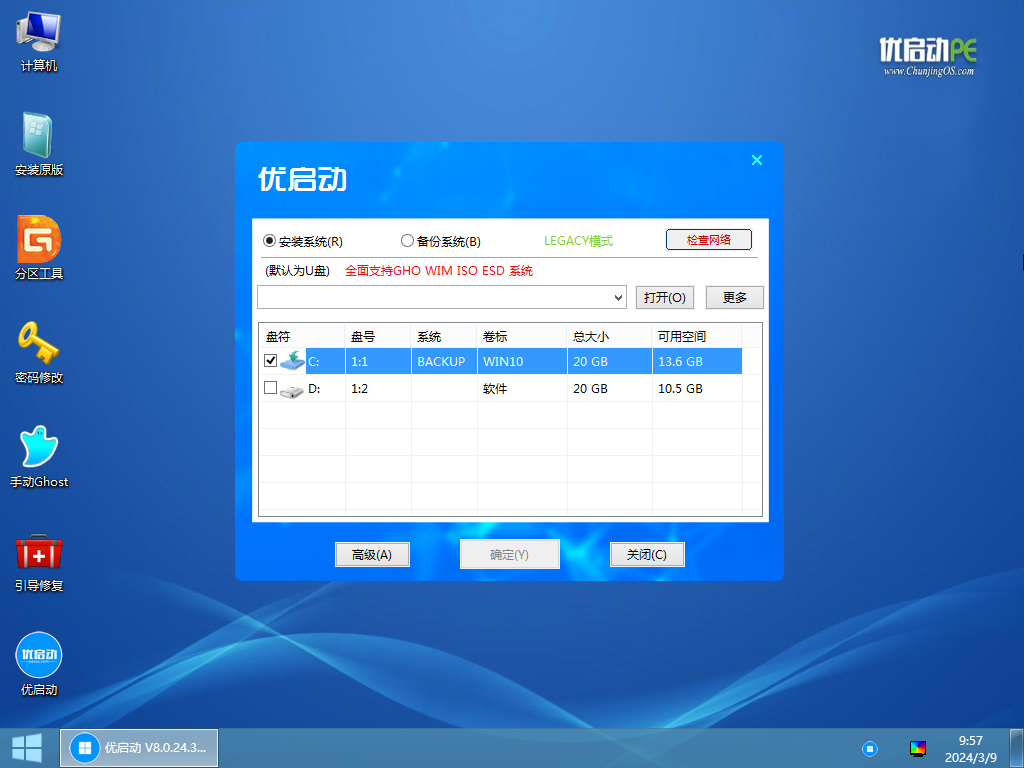The height and width of the screenshot is (768, 1024).
Task: Click the WIN10 volume label cell
Action: click(x=522, y=361)
